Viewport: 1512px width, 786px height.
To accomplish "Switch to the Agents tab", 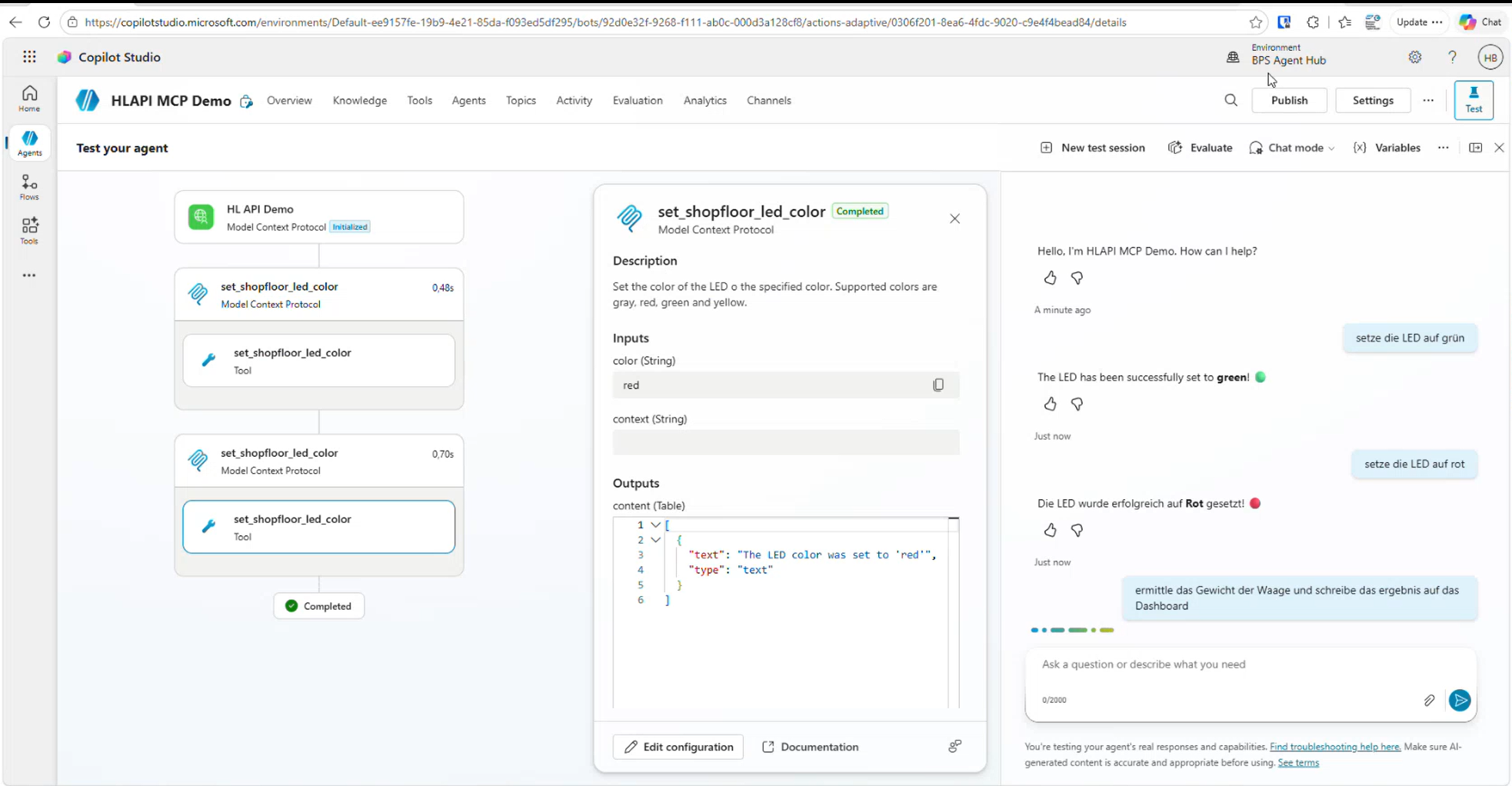I will coord(468,100).
